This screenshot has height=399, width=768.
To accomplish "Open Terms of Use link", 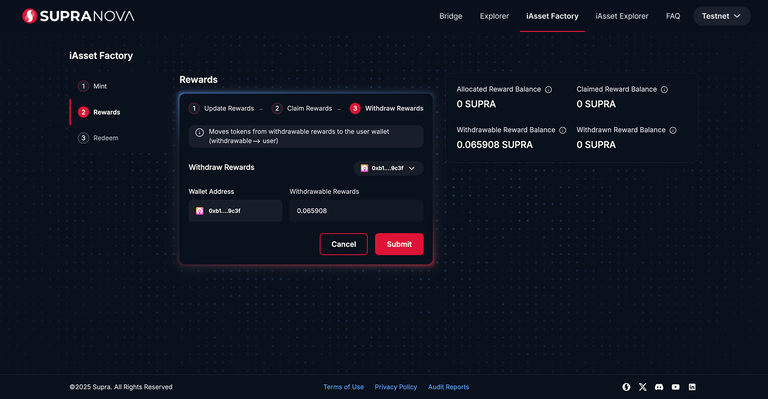I will [x=343, y=387].
